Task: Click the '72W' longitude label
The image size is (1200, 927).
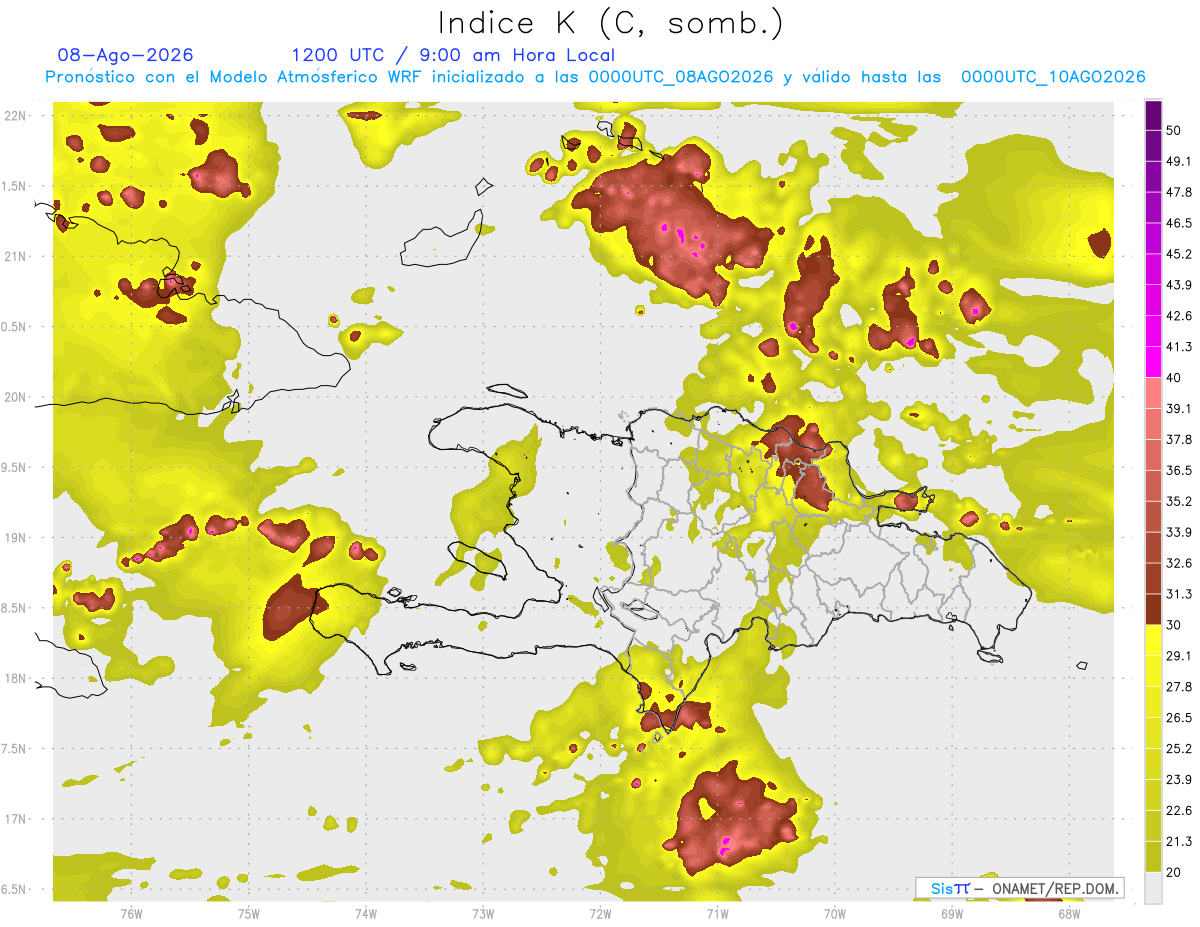Action: (600, 913)
